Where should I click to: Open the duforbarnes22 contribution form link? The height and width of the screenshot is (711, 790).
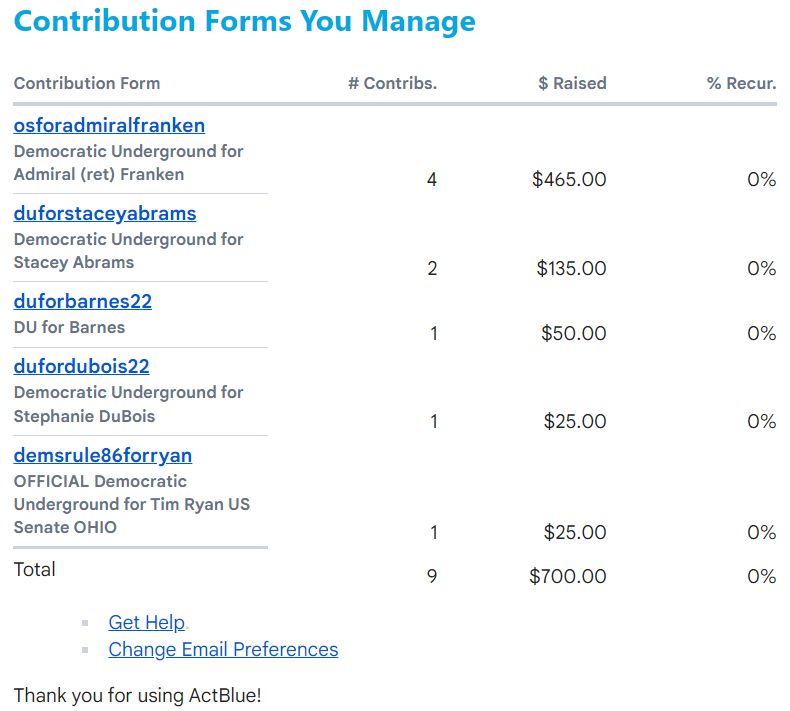[83, 301]
